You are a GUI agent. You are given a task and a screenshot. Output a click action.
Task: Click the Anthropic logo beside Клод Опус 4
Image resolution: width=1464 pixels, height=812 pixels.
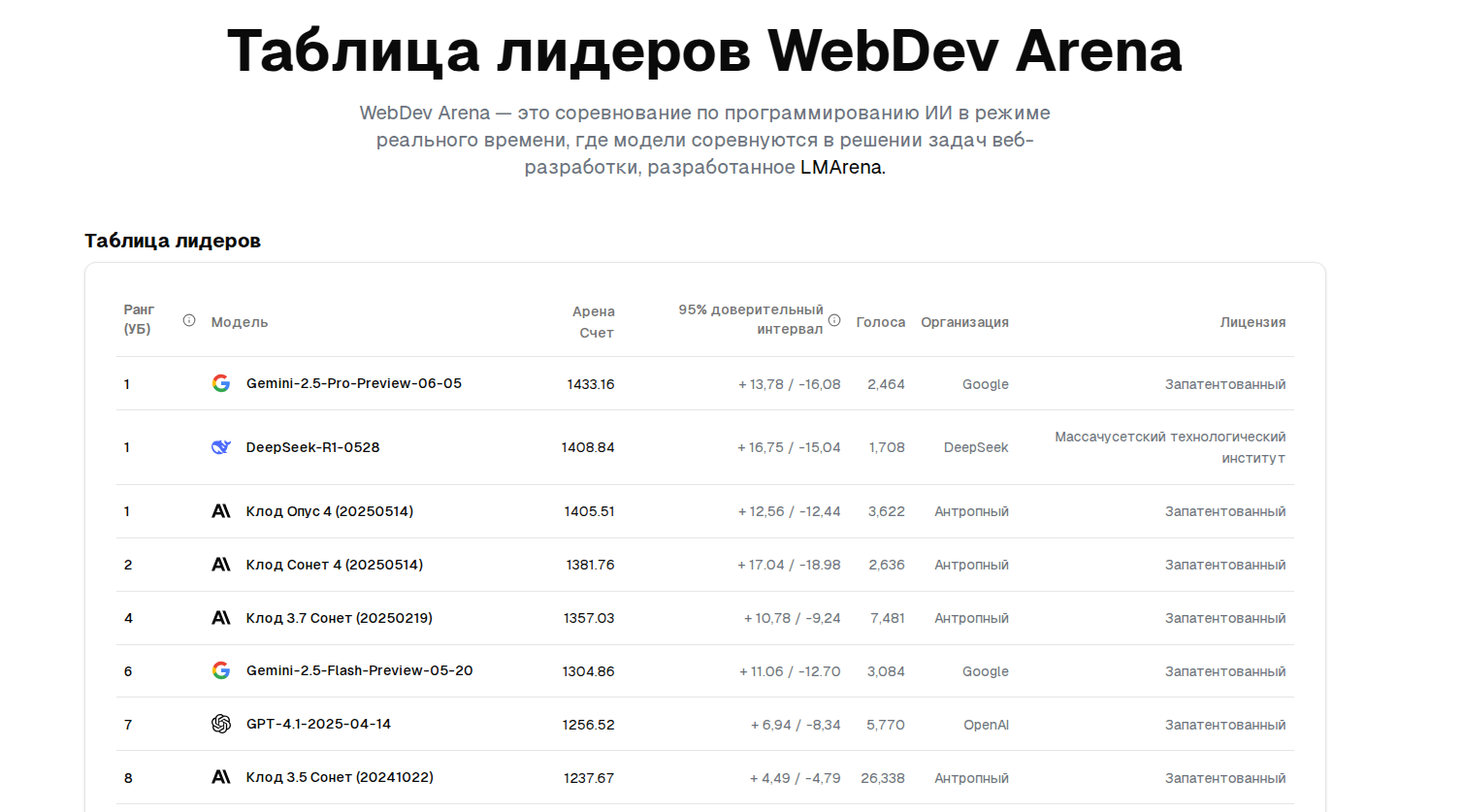tap(221, 511)
